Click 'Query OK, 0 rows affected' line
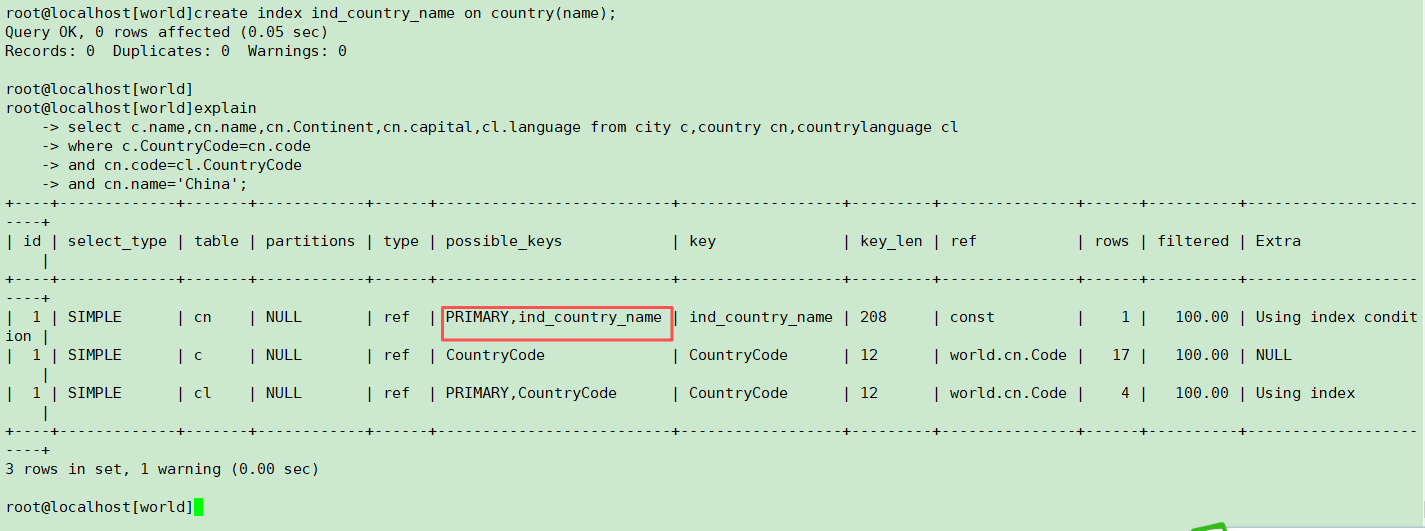Viewport: 1425px width, 531px height. (166, 32)
